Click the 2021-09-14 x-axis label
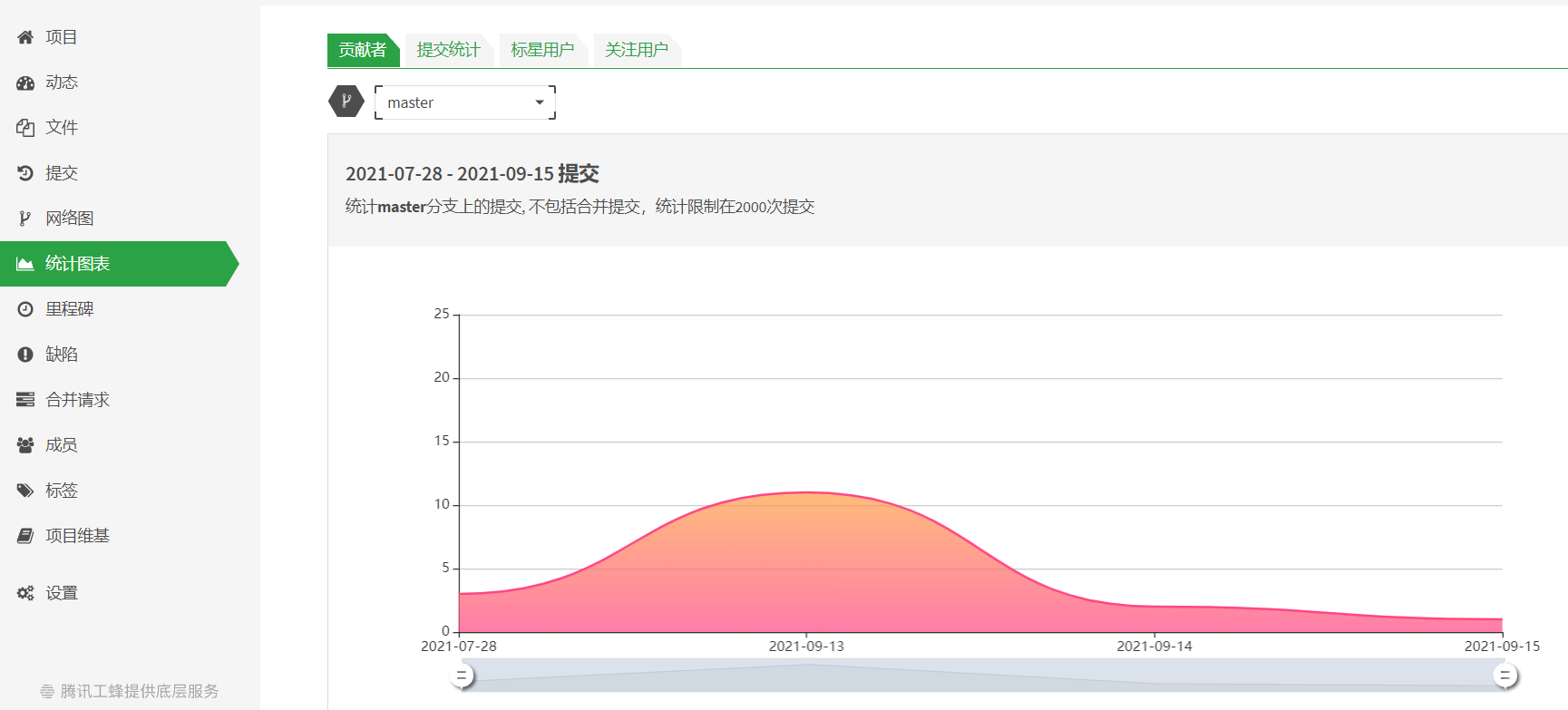This screenshot has width=1568, height=710. (1154, 647)
